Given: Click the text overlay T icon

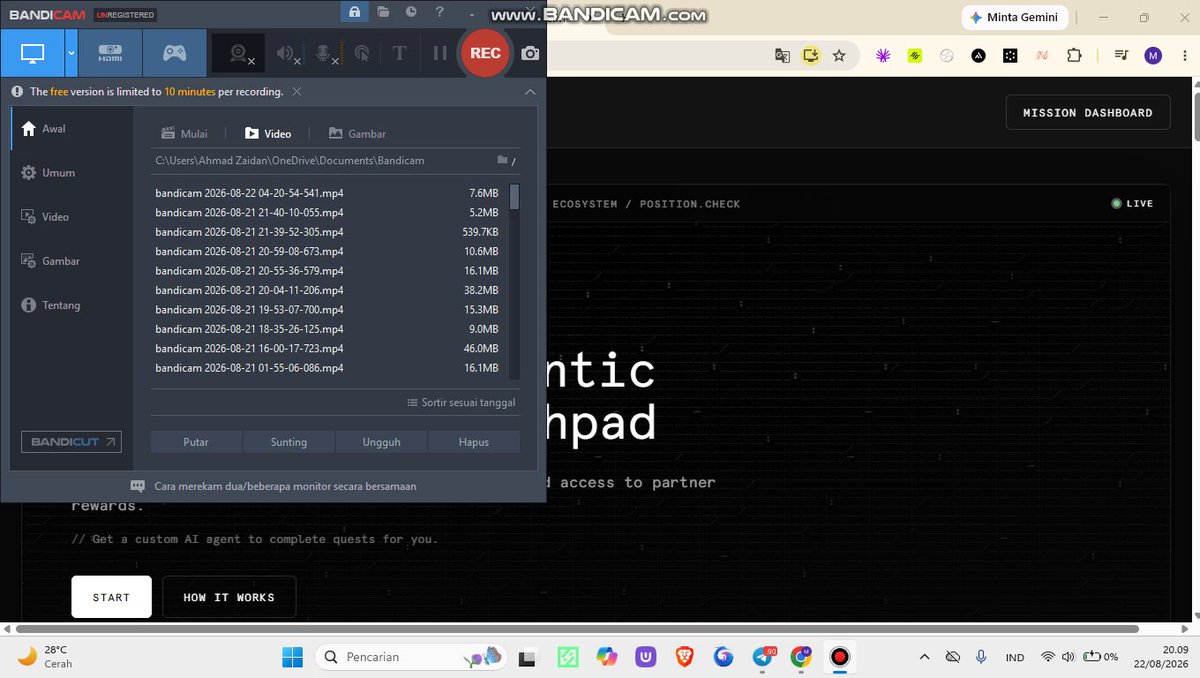Looking at the screenshot, I should tap(399, 53).
